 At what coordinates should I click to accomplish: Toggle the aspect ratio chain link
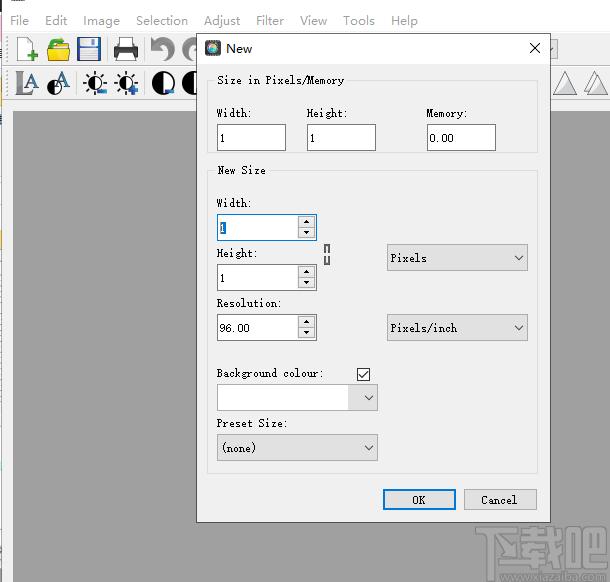(327, 255)
